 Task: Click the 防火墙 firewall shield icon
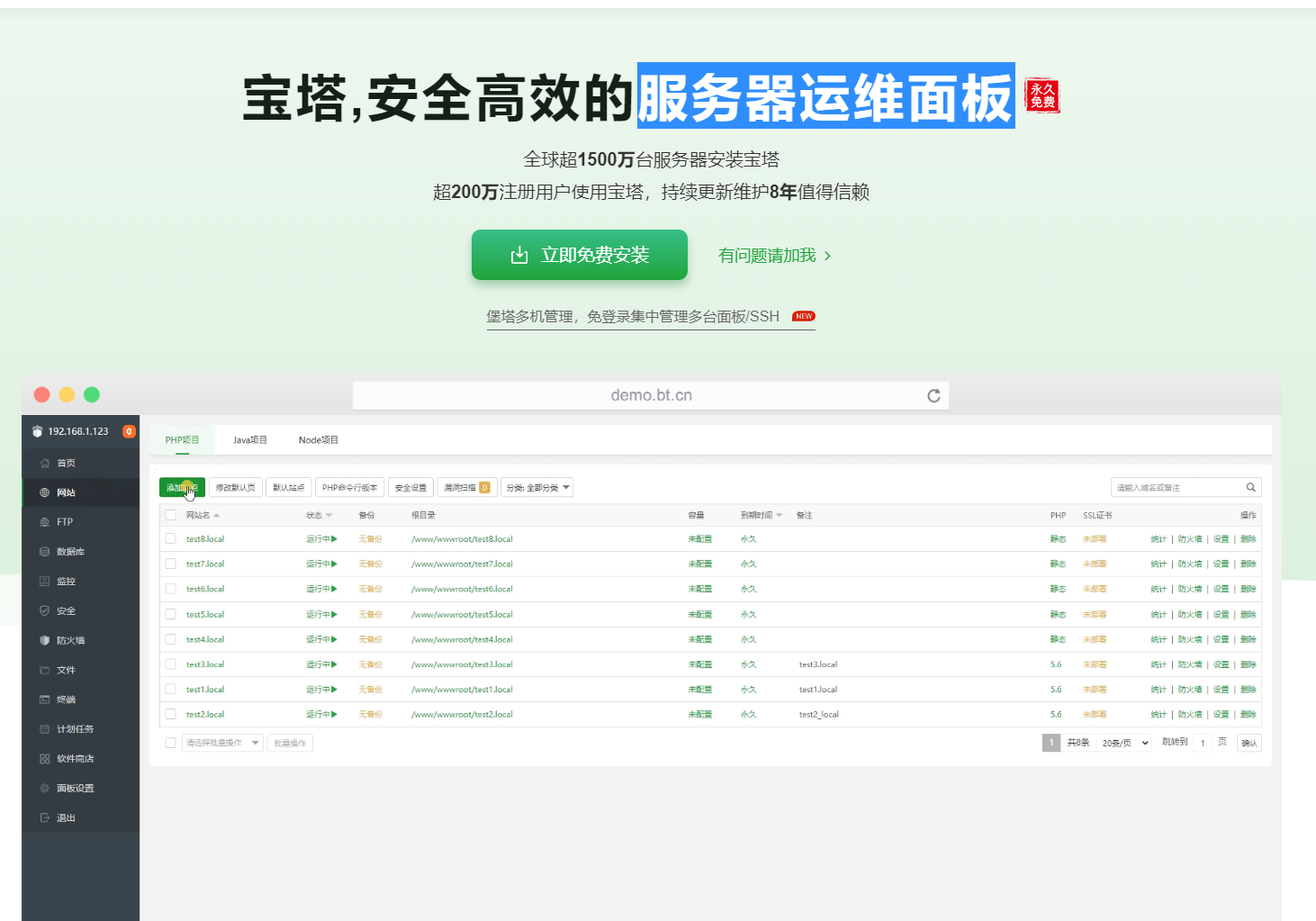tap(45, 640)
